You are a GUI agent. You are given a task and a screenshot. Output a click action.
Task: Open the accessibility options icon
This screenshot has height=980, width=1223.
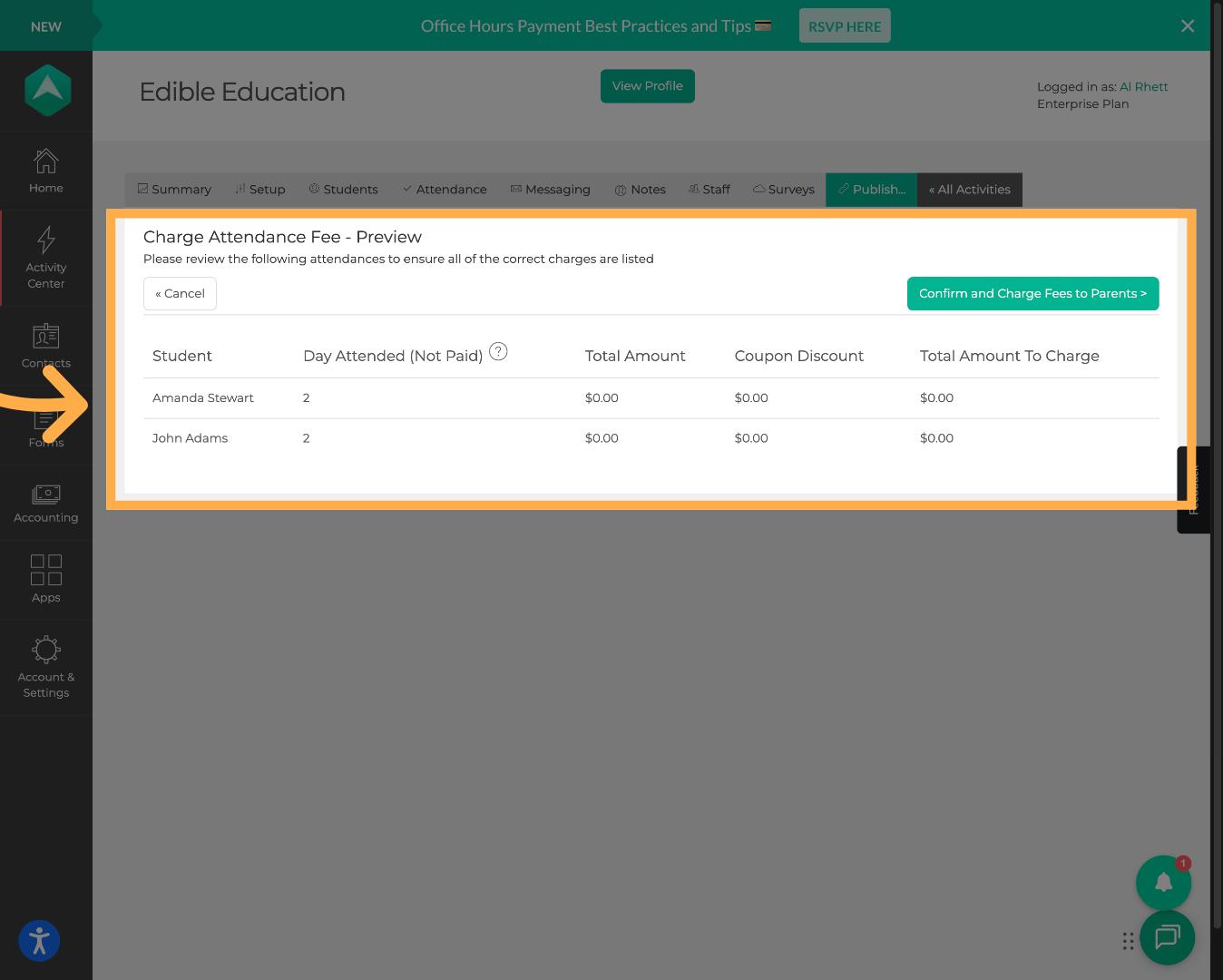point(39,941)
